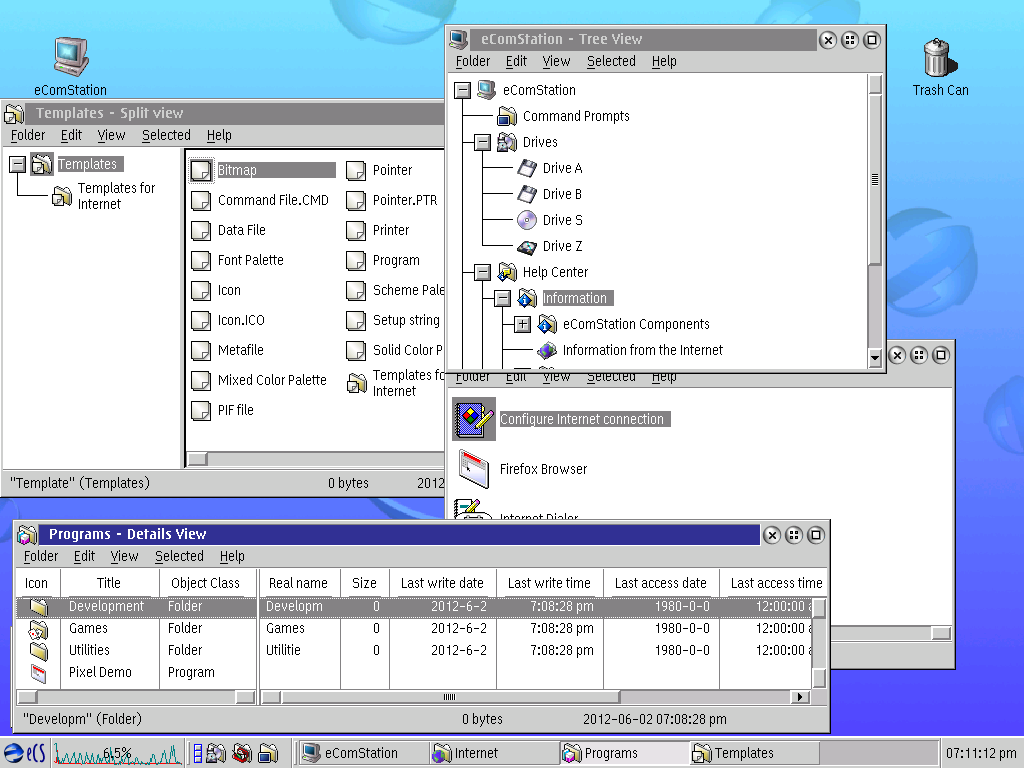1024x768 pixels.
Task: Select the Drive B floppy icon
Action: click(x=526, y=194)
